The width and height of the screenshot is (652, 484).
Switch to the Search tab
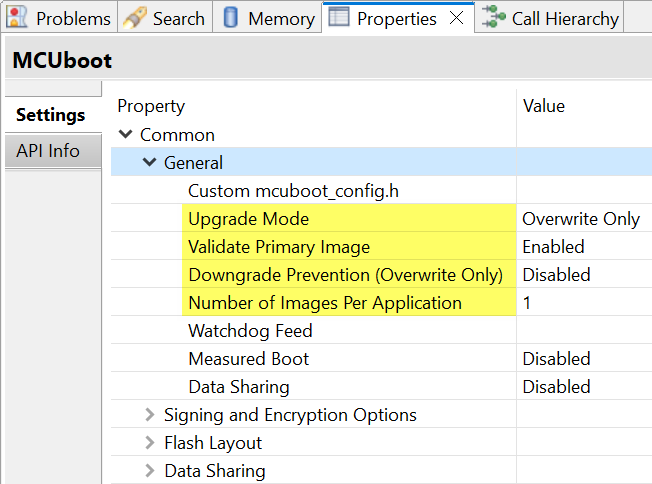(x=165, y=18)
